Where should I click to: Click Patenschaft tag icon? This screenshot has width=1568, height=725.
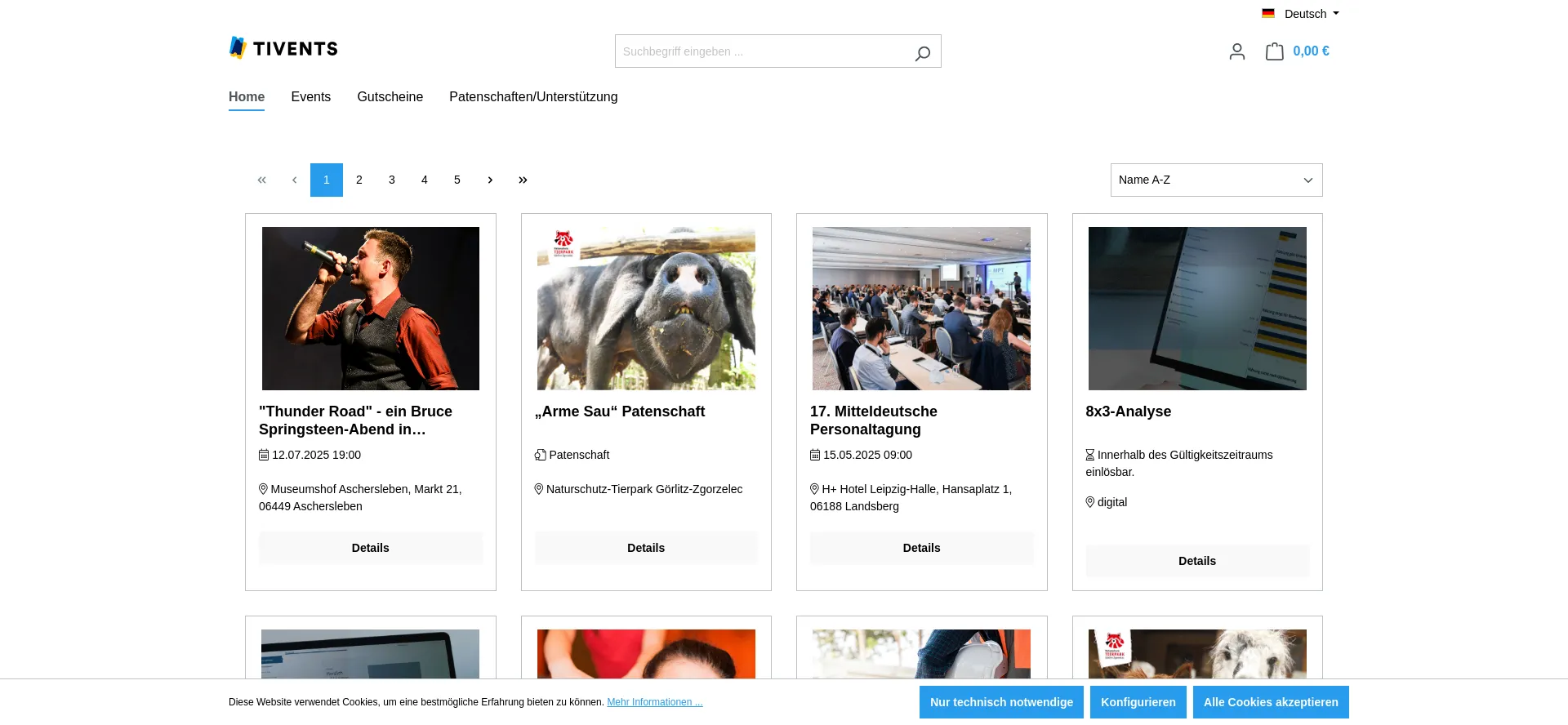[540, 455]
